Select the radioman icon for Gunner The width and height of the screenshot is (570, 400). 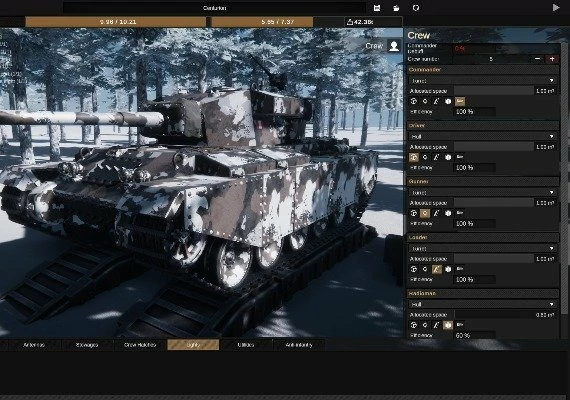(x=448, y=213)
